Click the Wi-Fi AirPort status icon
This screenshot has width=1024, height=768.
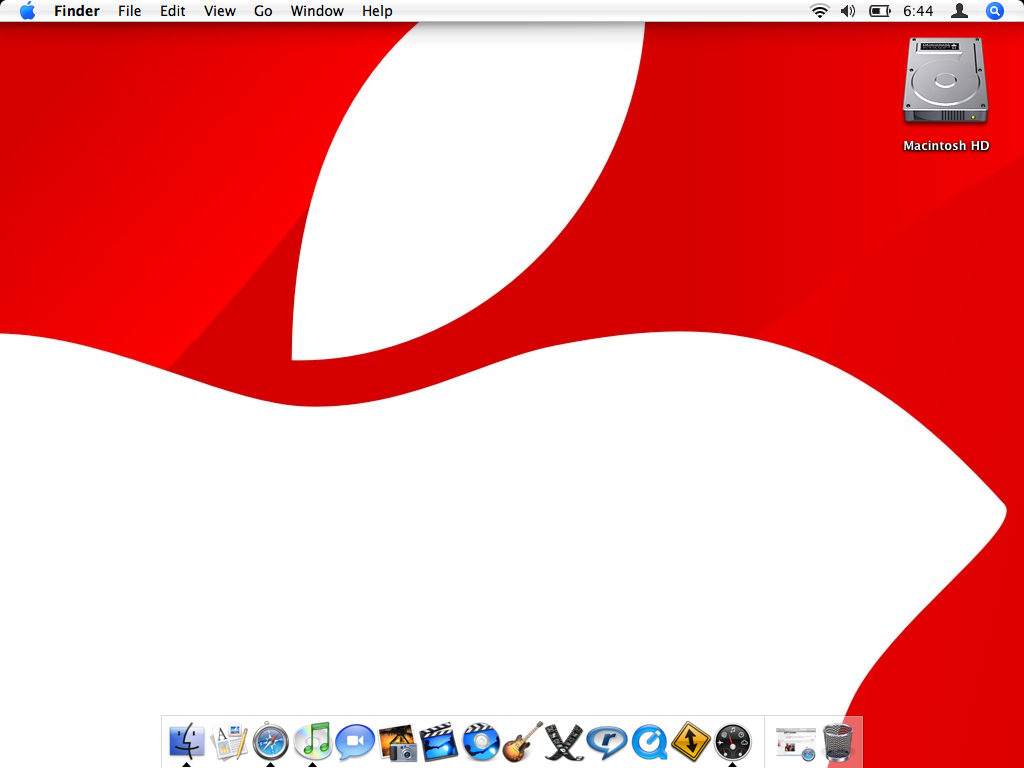click(820, 11)
